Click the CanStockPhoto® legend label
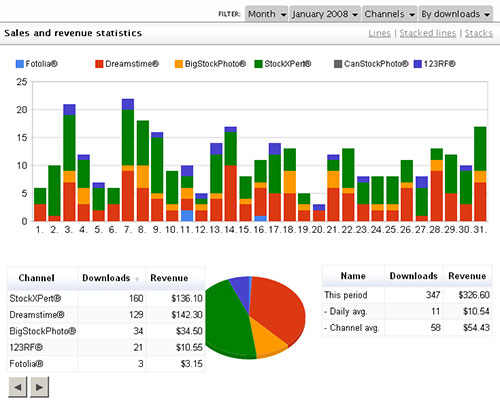 376,64
